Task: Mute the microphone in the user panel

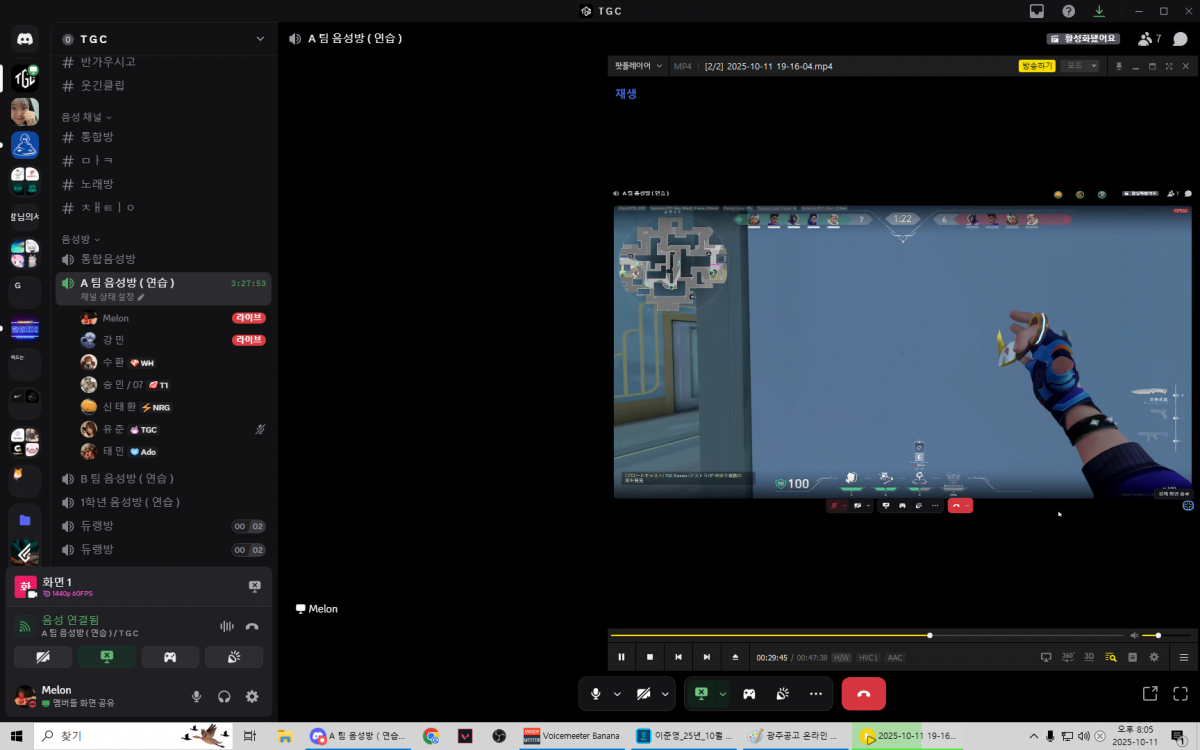Action: point(197,696)
